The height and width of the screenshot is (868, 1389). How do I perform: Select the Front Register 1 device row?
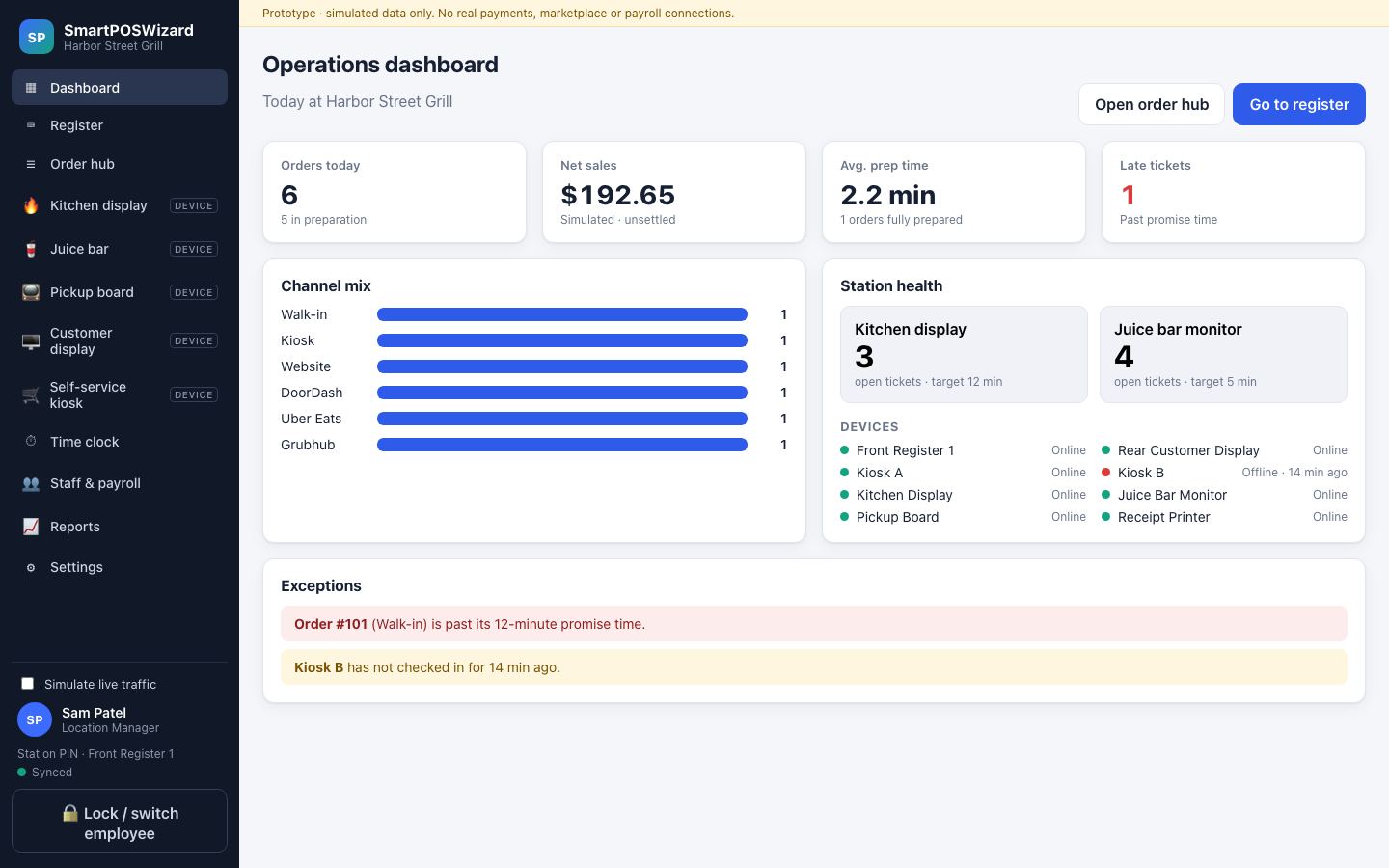pyautogui.click(x=963, y=450)
